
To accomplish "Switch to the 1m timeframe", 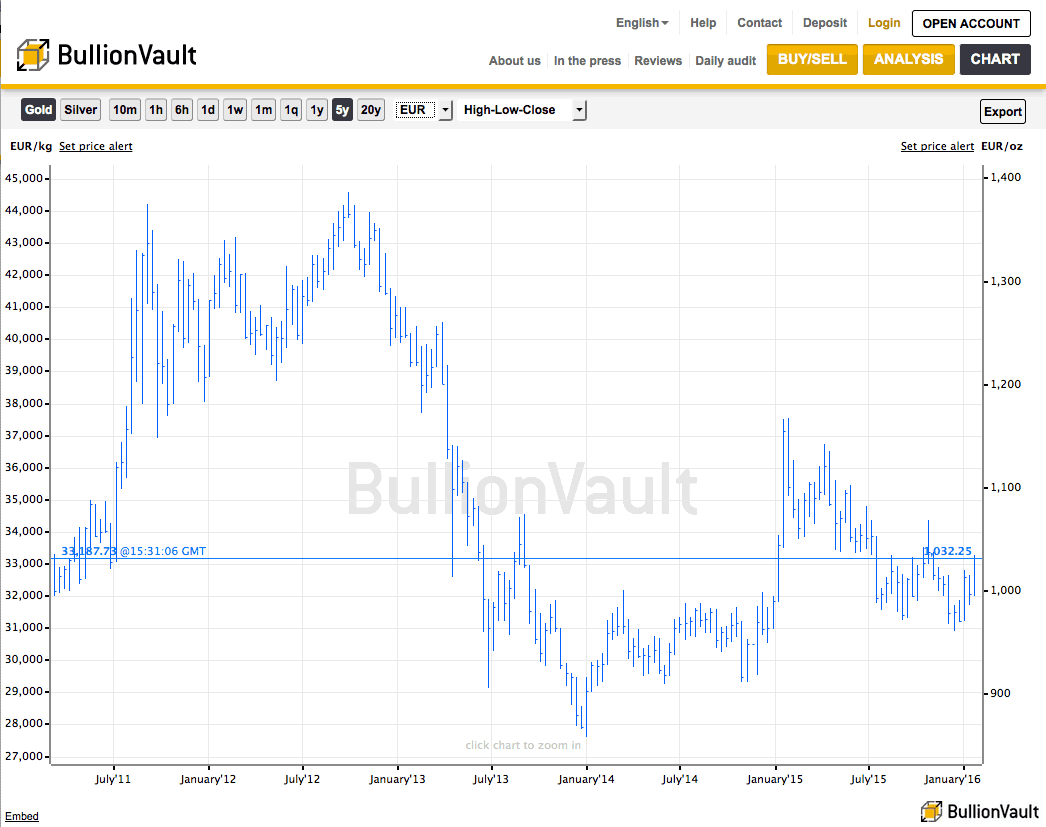I will pyautogui.click(x=264, y=110).
